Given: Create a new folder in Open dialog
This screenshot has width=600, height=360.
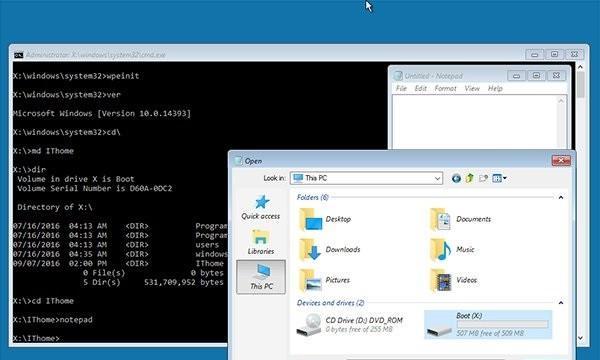Looking at the screenshot, I should click(x=483, y=178).
